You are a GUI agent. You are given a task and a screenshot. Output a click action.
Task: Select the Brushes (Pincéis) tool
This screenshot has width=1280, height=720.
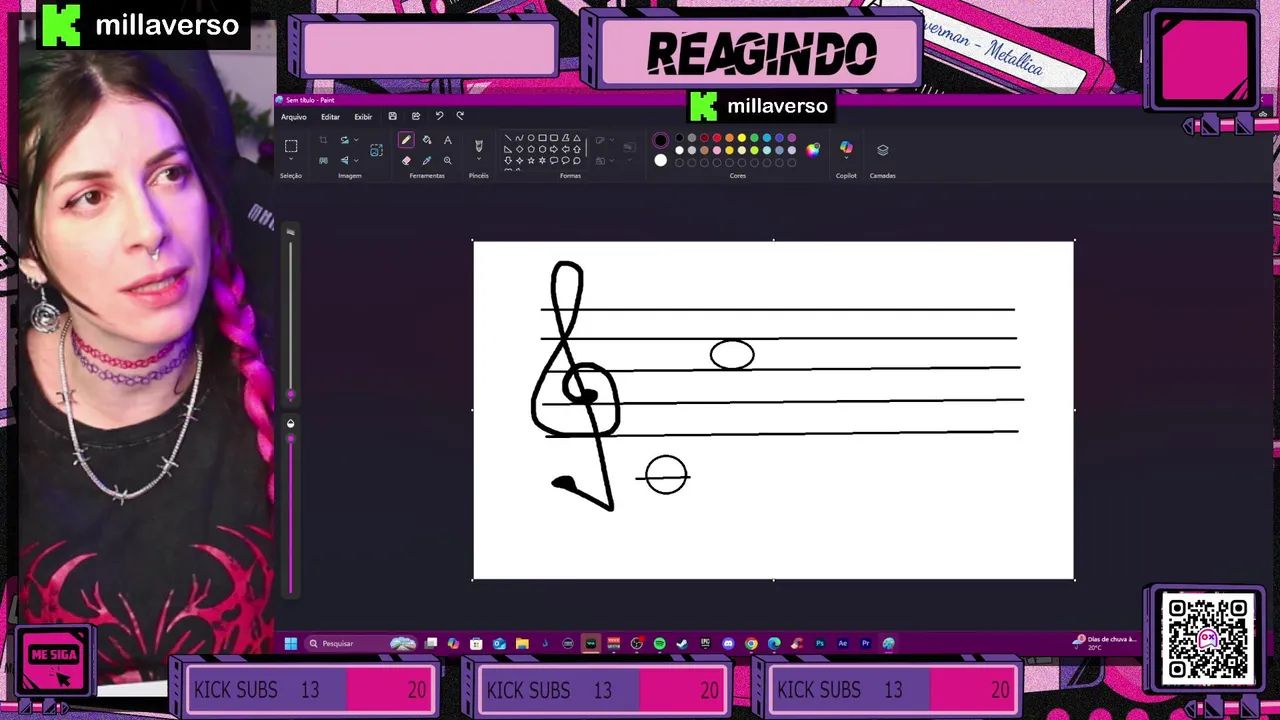(x=478, y=144)
